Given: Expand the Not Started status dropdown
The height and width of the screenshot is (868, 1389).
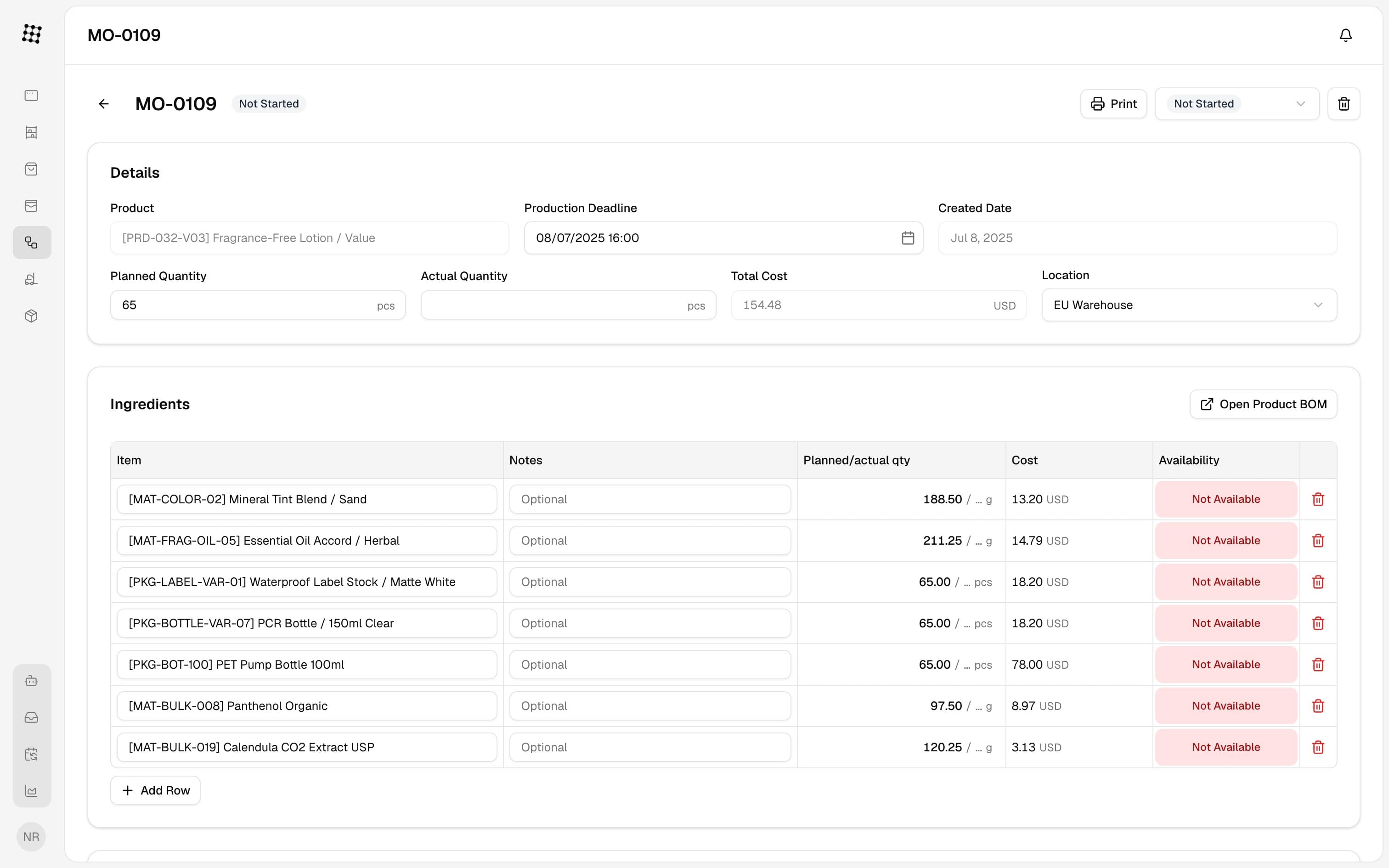Looking at the screenshot, I should (1237, 104).
